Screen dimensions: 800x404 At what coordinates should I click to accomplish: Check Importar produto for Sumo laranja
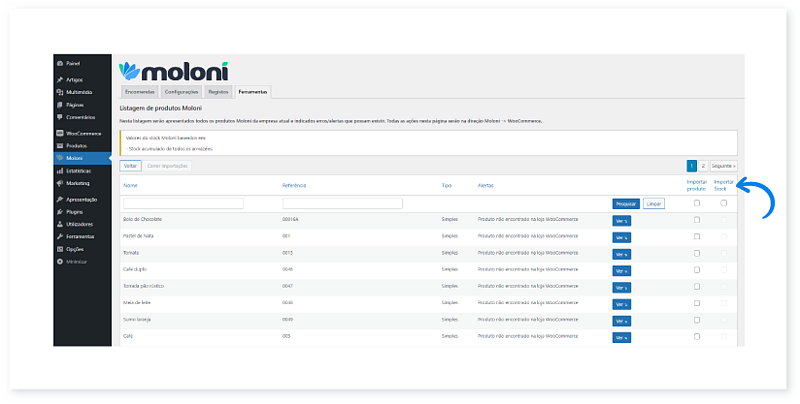click(697, 320)
